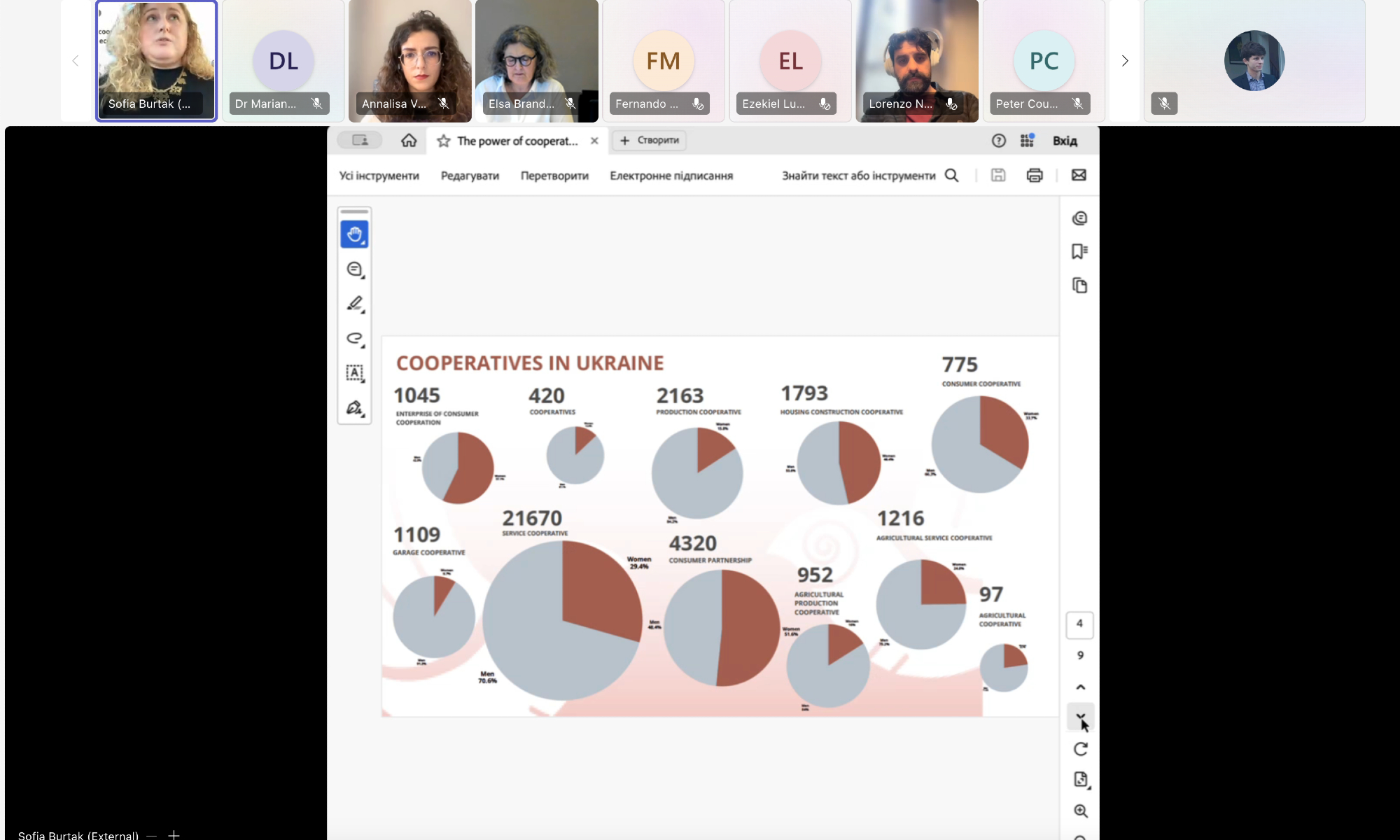1400x840 pixels.
Task: Select the highlighter pen tool
Action: [354, 304]
